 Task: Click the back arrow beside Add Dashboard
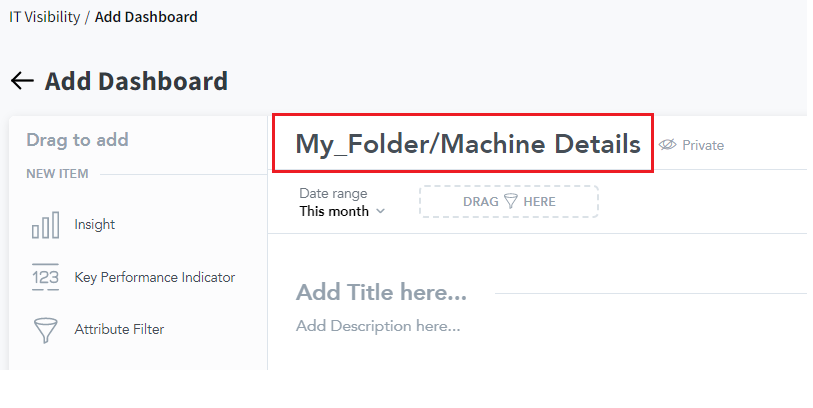click(21, 81)
